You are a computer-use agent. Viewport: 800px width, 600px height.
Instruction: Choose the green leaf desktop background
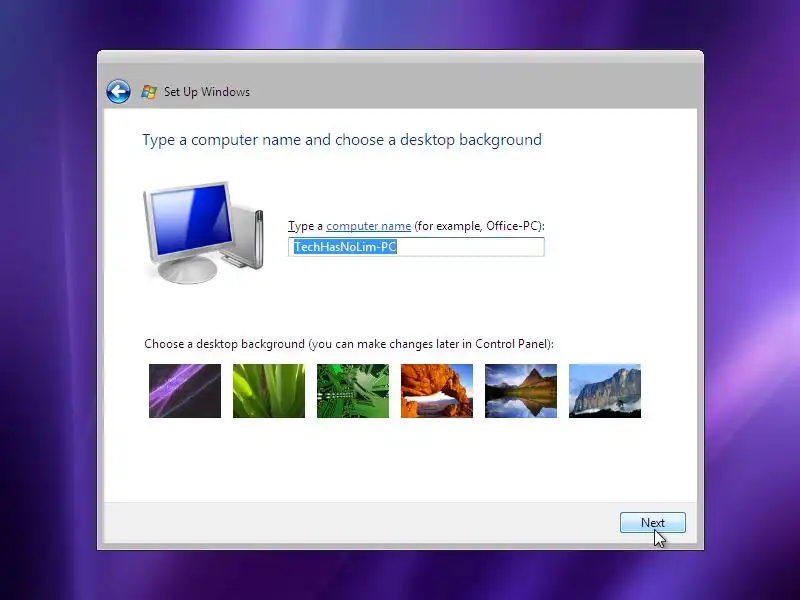click(269, 391)
